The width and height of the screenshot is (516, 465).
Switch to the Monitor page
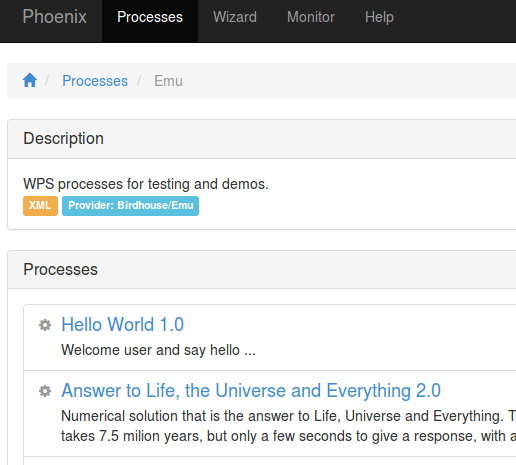coord(311,17)
